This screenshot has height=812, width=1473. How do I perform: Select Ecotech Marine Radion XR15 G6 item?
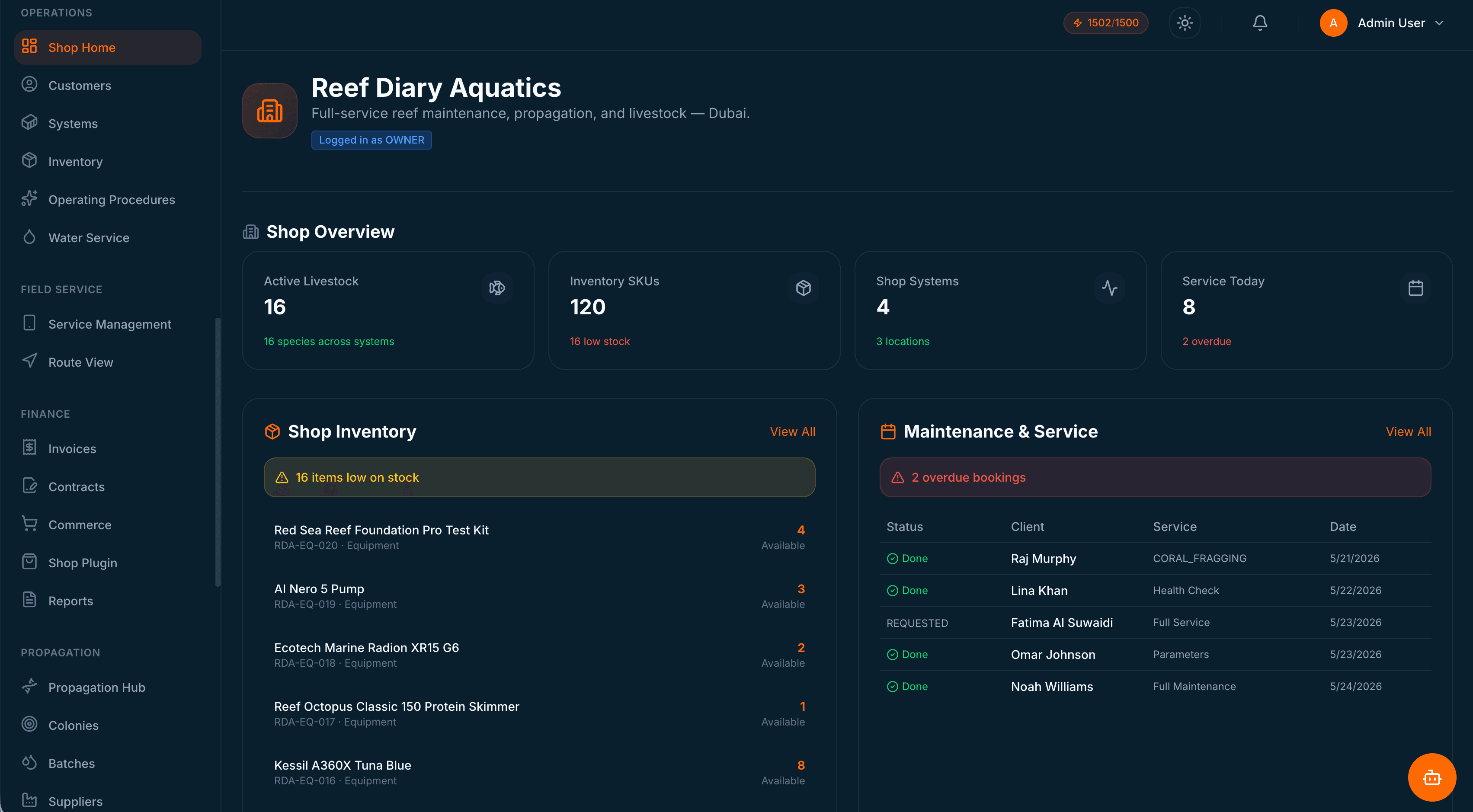coord(539,655)
